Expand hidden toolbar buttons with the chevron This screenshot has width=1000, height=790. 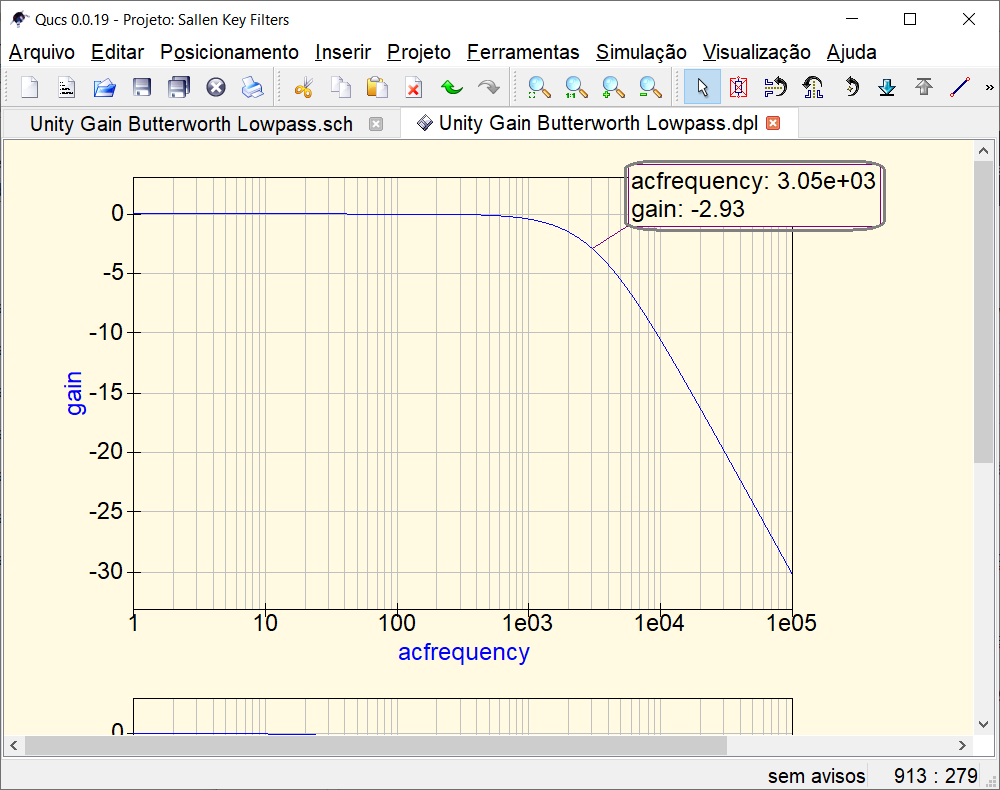[992, 87]
